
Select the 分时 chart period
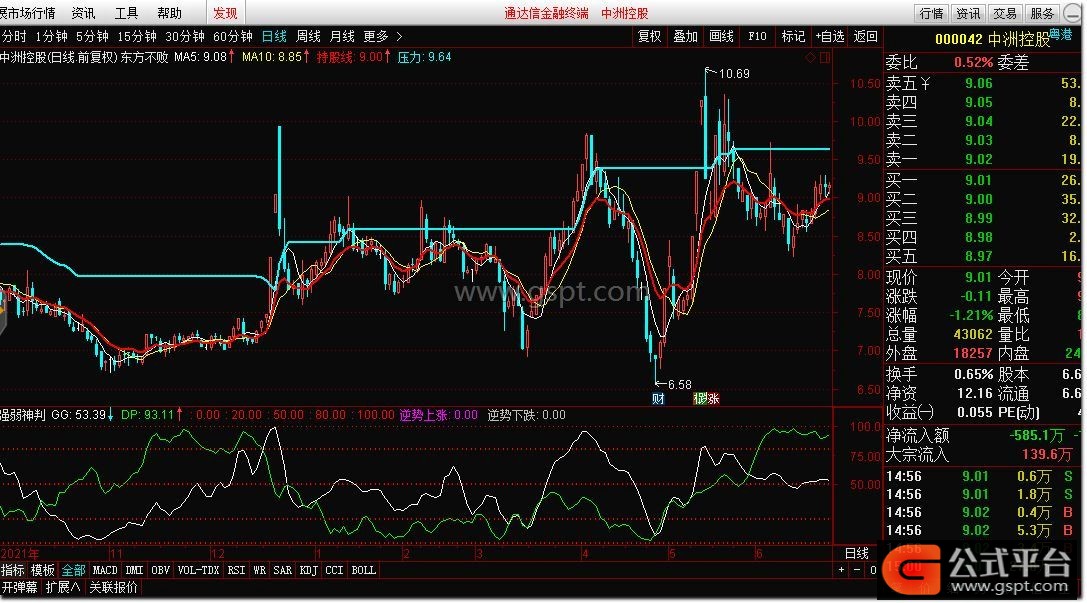(14, 36)
